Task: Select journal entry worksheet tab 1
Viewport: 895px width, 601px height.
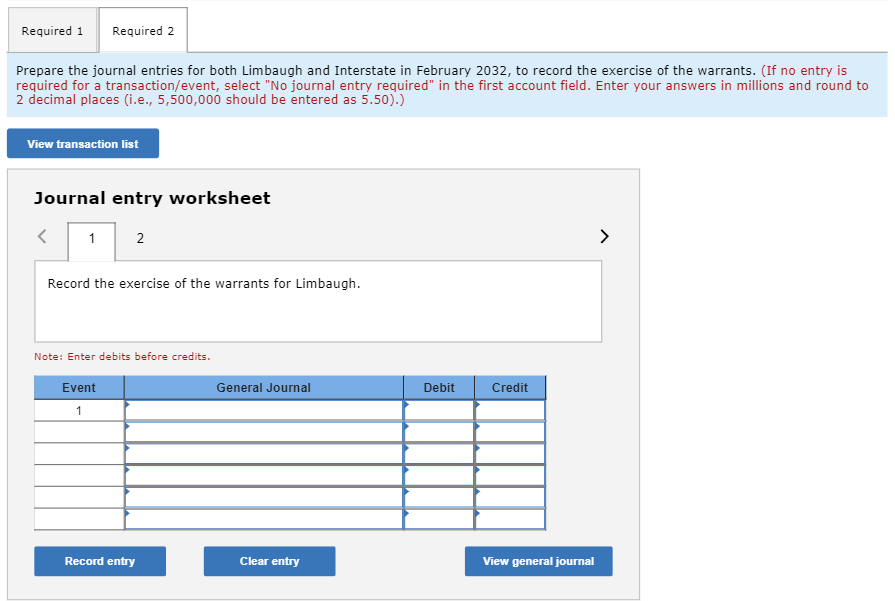Action: pos(91,239)
